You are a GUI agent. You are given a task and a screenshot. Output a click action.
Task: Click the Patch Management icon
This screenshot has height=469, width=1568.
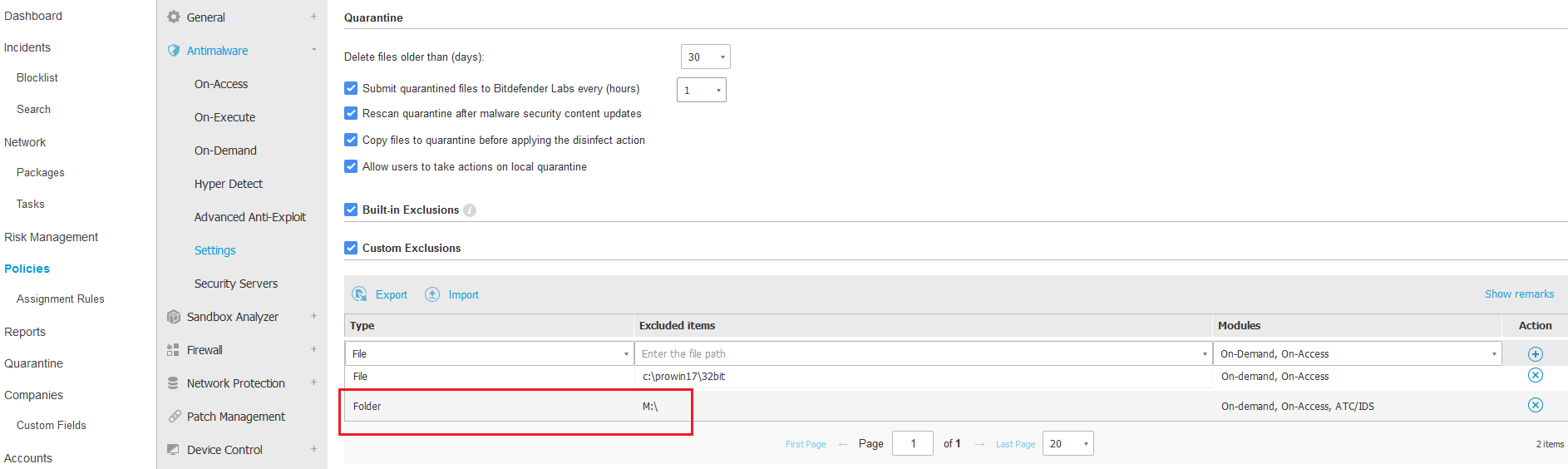[174, 417]
